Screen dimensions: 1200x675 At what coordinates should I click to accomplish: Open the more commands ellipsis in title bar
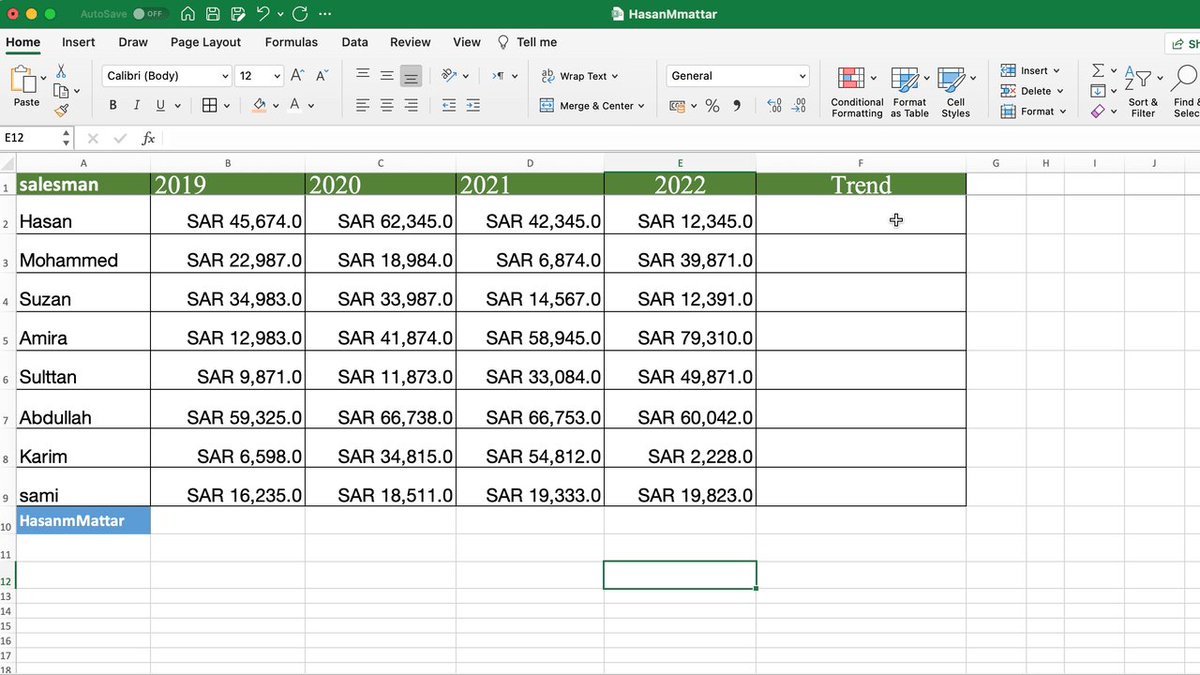coord(325,15)
